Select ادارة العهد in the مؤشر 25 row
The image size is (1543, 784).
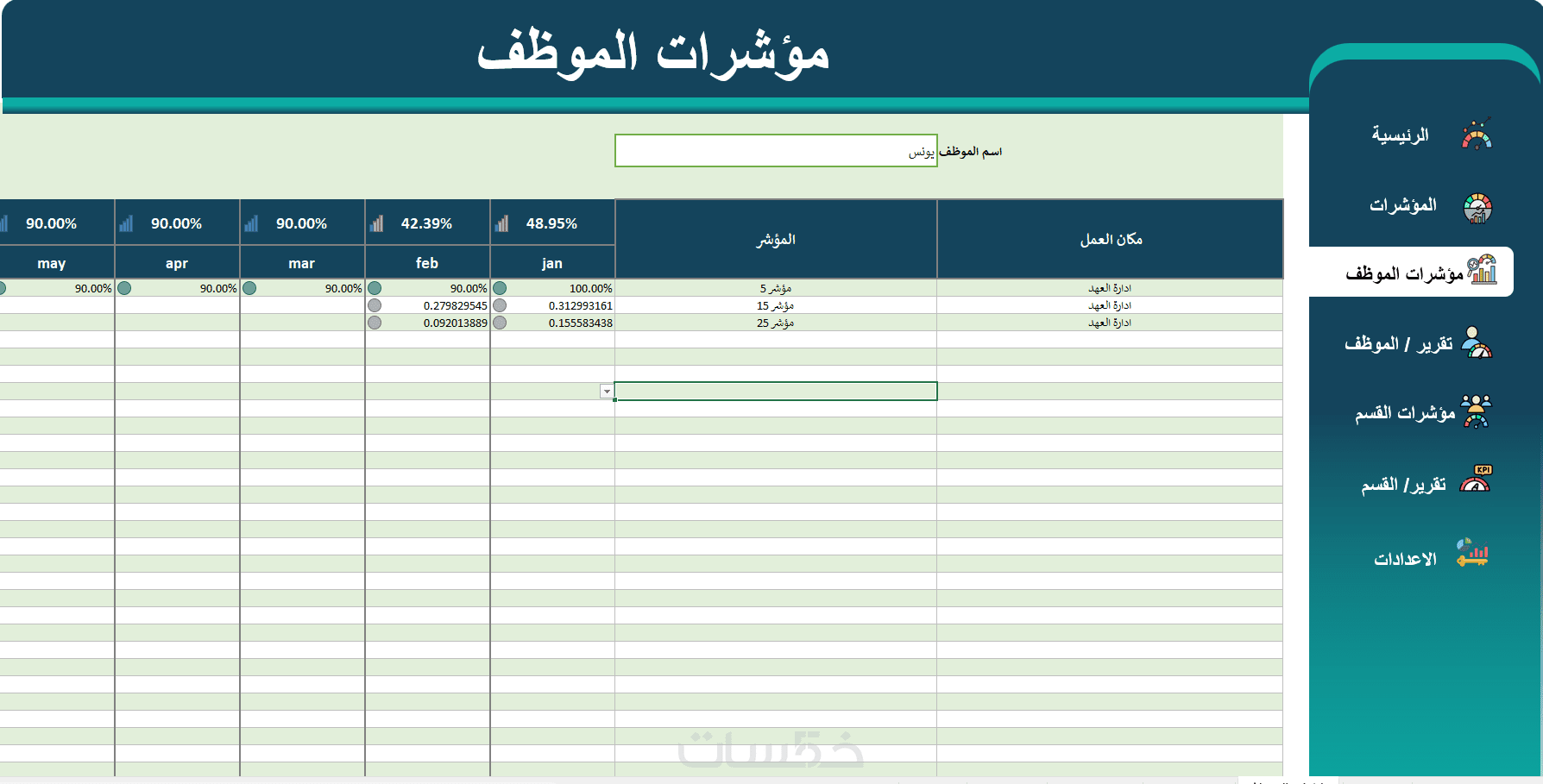(x=1111, y=323)
